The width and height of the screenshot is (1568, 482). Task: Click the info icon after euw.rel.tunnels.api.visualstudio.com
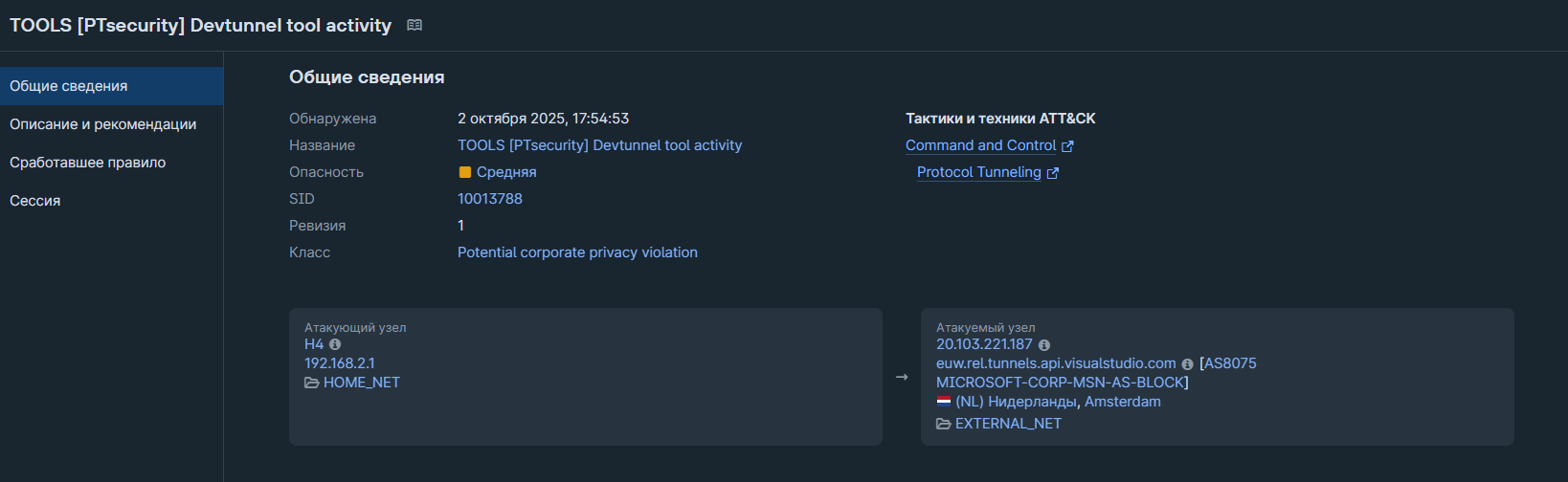click(1188, 364)
